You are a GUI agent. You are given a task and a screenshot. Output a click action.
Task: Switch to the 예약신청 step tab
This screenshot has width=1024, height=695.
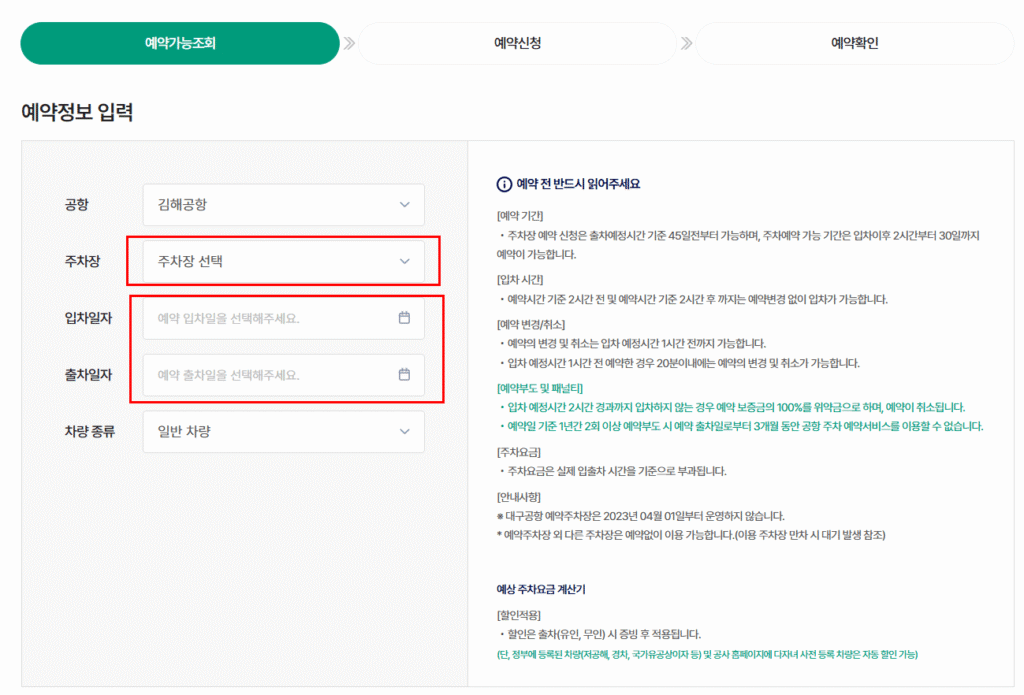click(x=517, y=43)
